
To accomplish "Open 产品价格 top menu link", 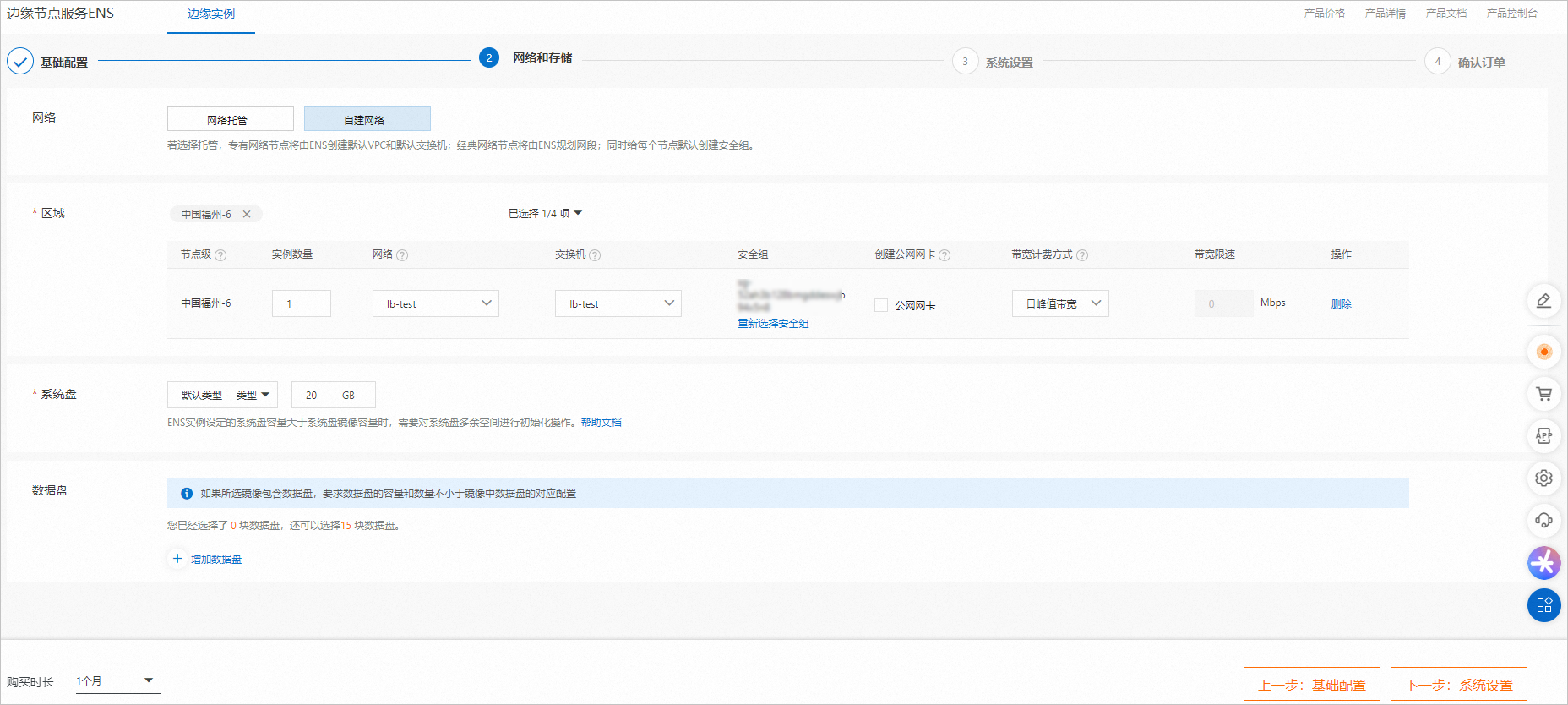I will point(1324,14).
